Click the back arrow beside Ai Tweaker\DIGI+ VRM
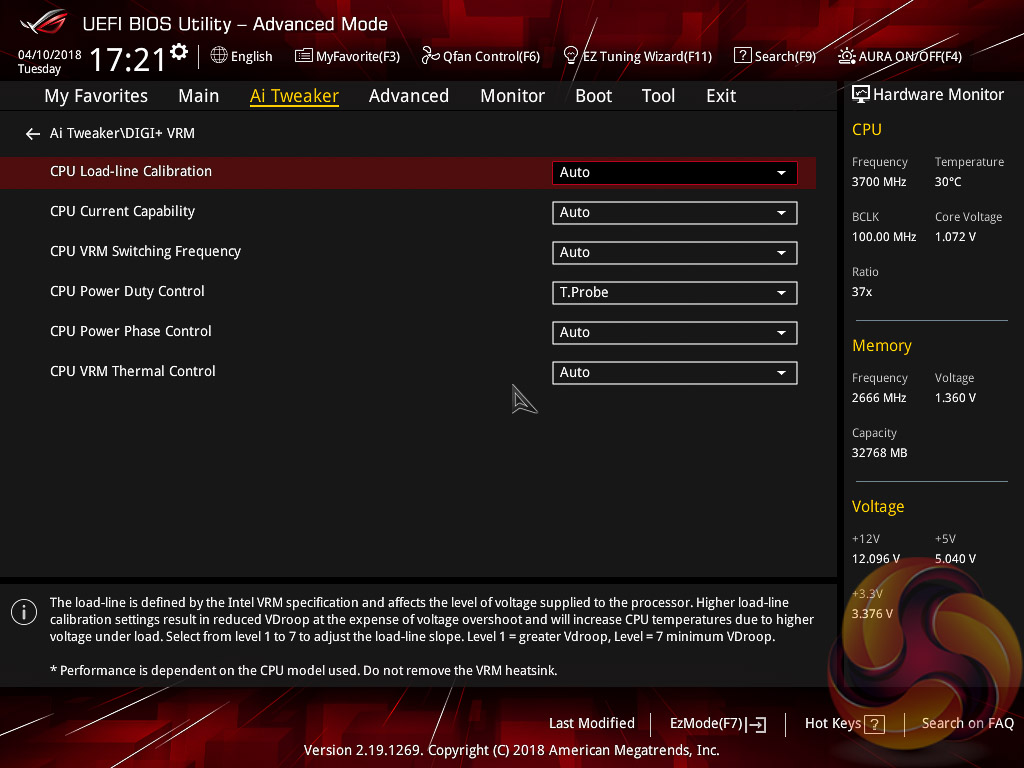 tap(32, 134)
